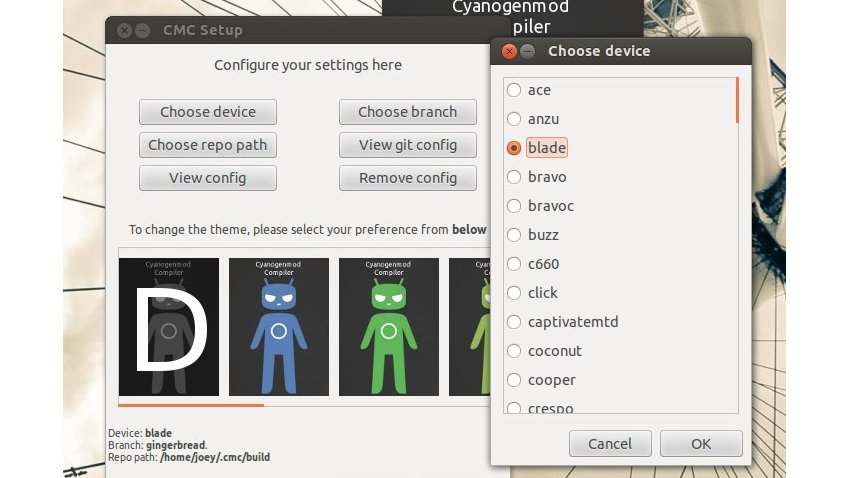Select the blue Cyanogenmod theme thumbnail

[279, 327]
